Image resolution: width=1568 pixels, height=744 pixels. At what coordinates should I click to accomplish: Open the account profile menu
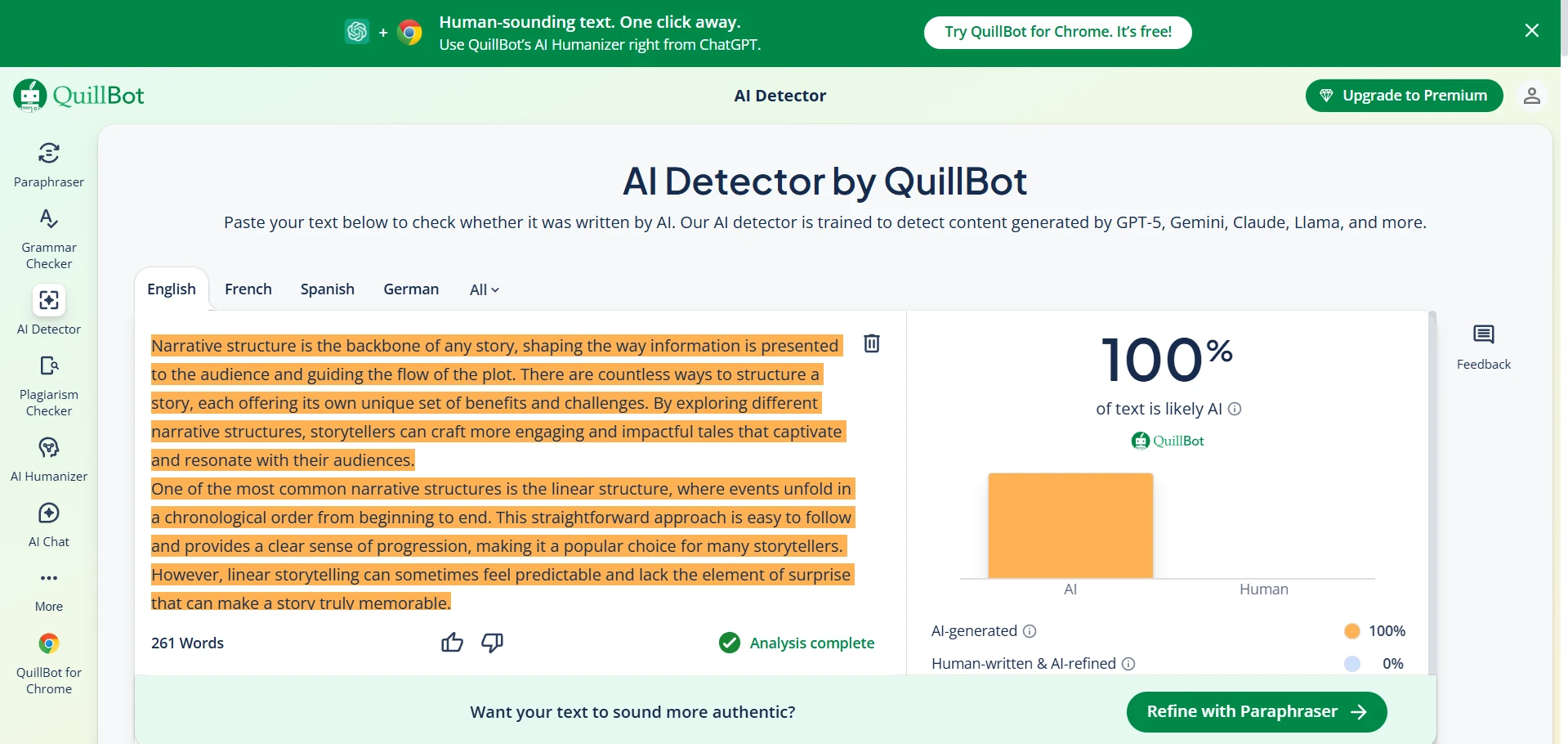tap(1532, 96)
